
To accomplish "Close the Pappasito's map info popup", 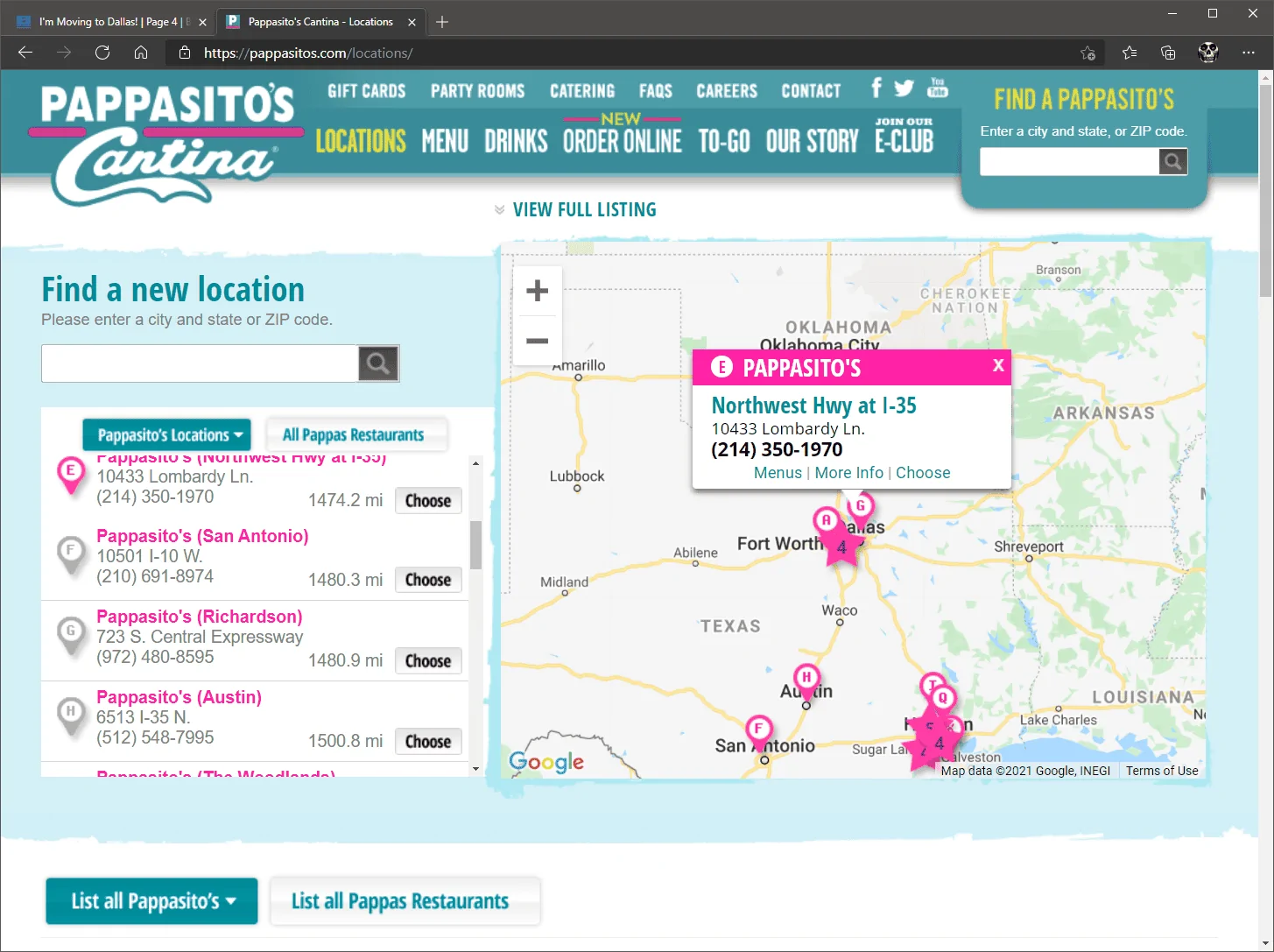I will (998, 366).
